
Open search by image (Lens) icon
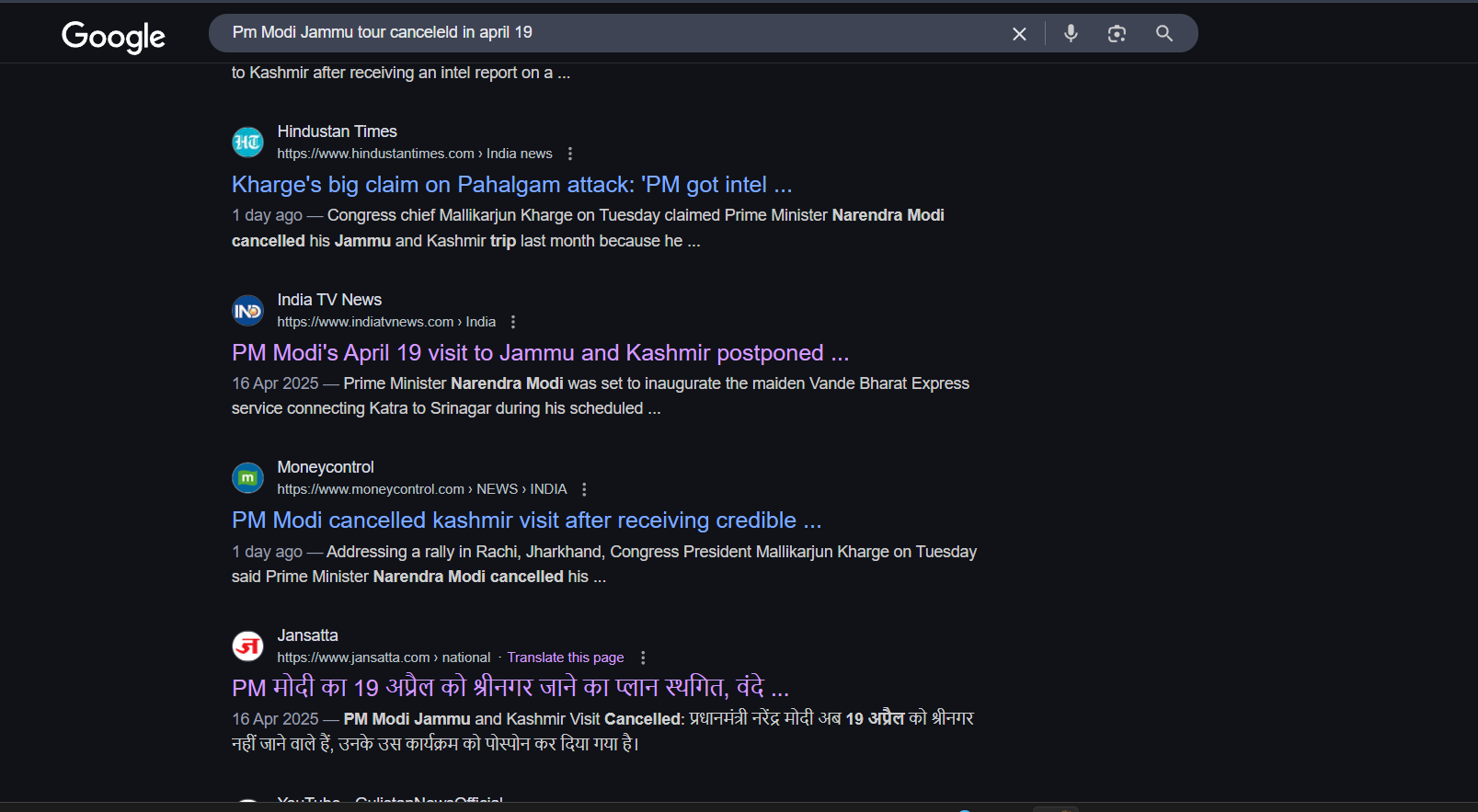pyautogui.click(x=1117, y=34)
